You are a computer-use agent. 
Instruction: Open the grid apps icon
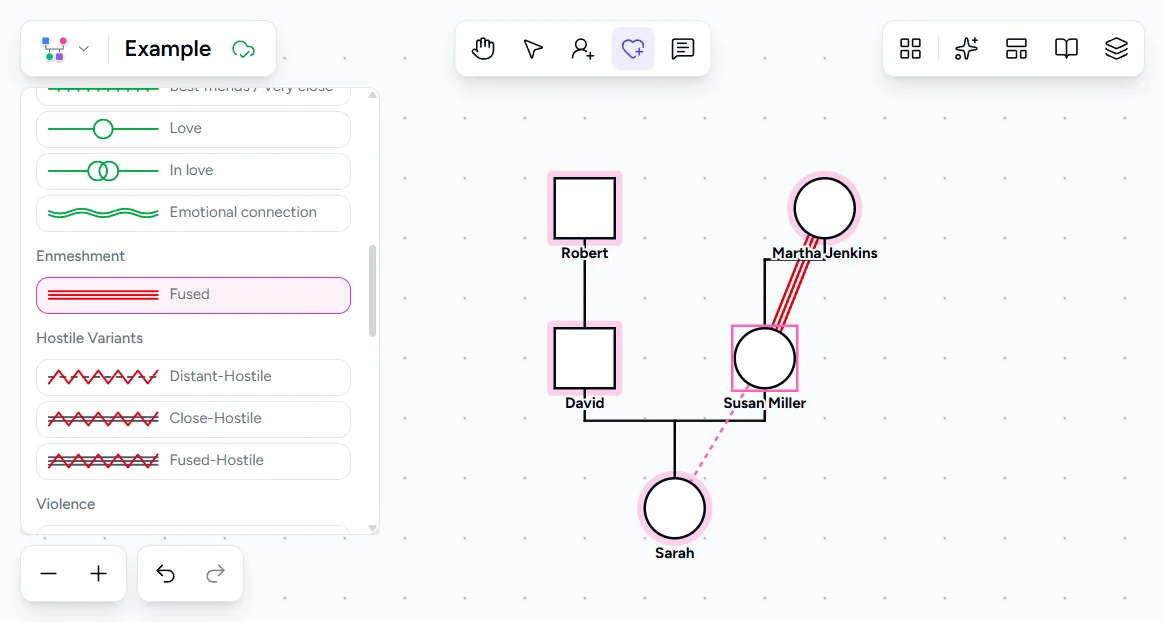910,49
